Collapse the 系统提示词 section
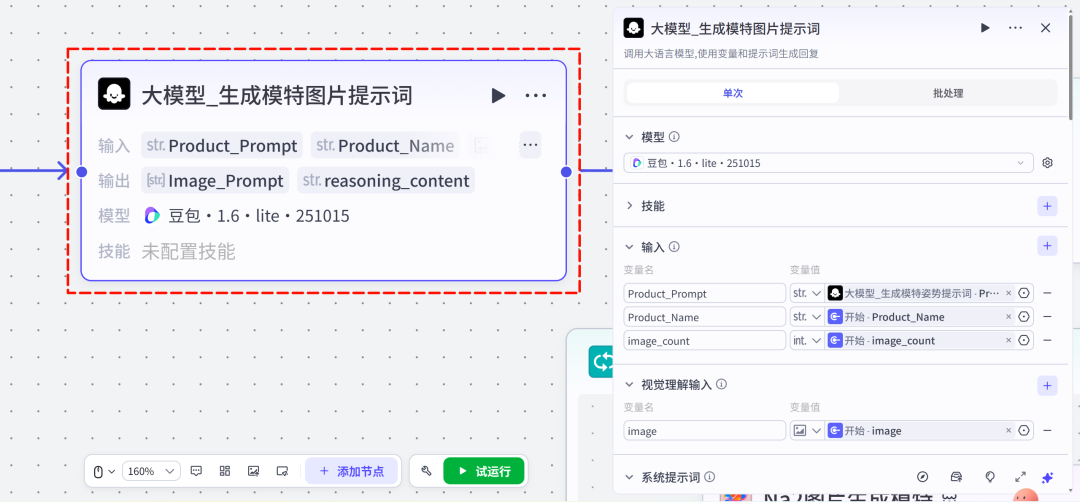The image size is (1080, 502). (x=630, y=477)
